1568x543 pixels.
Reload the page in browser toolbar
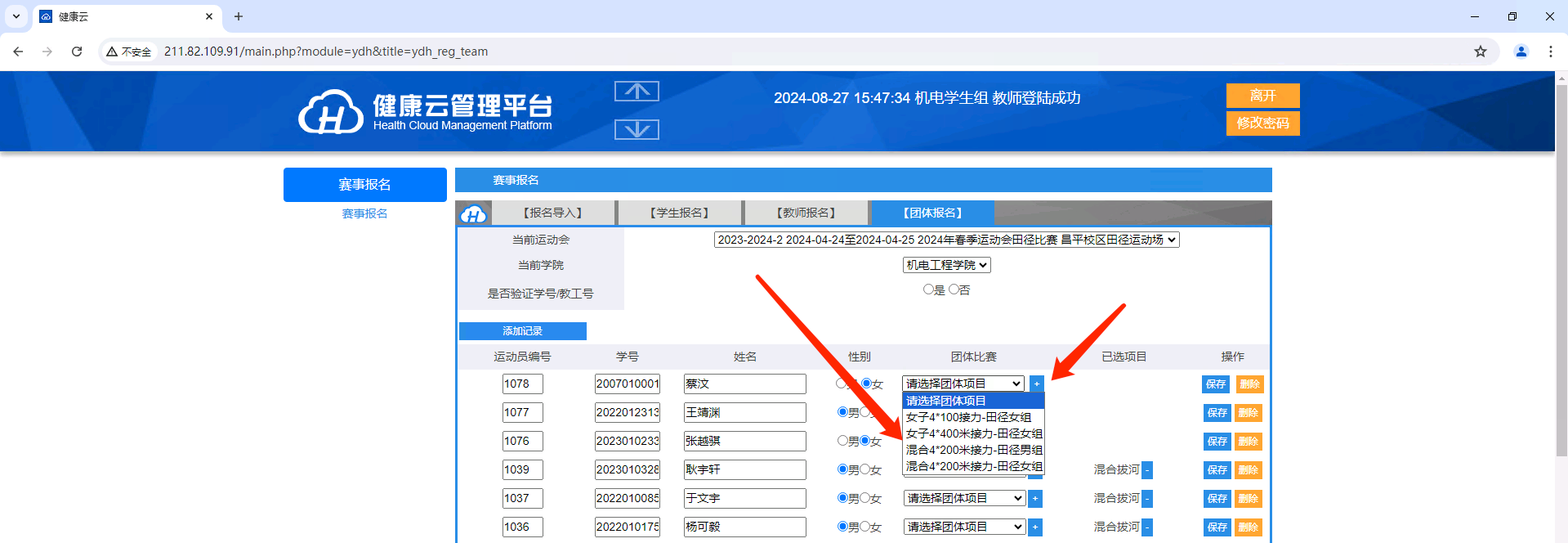point(77,52)
